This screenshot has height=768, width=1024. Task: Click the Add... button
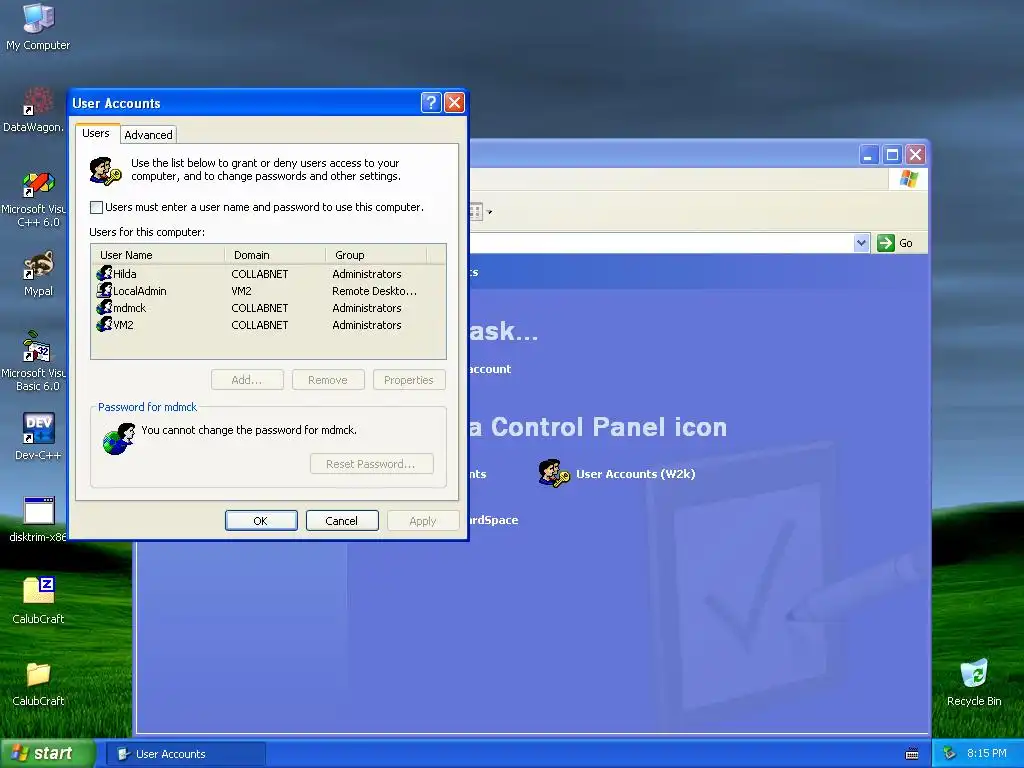click(247, 379)
